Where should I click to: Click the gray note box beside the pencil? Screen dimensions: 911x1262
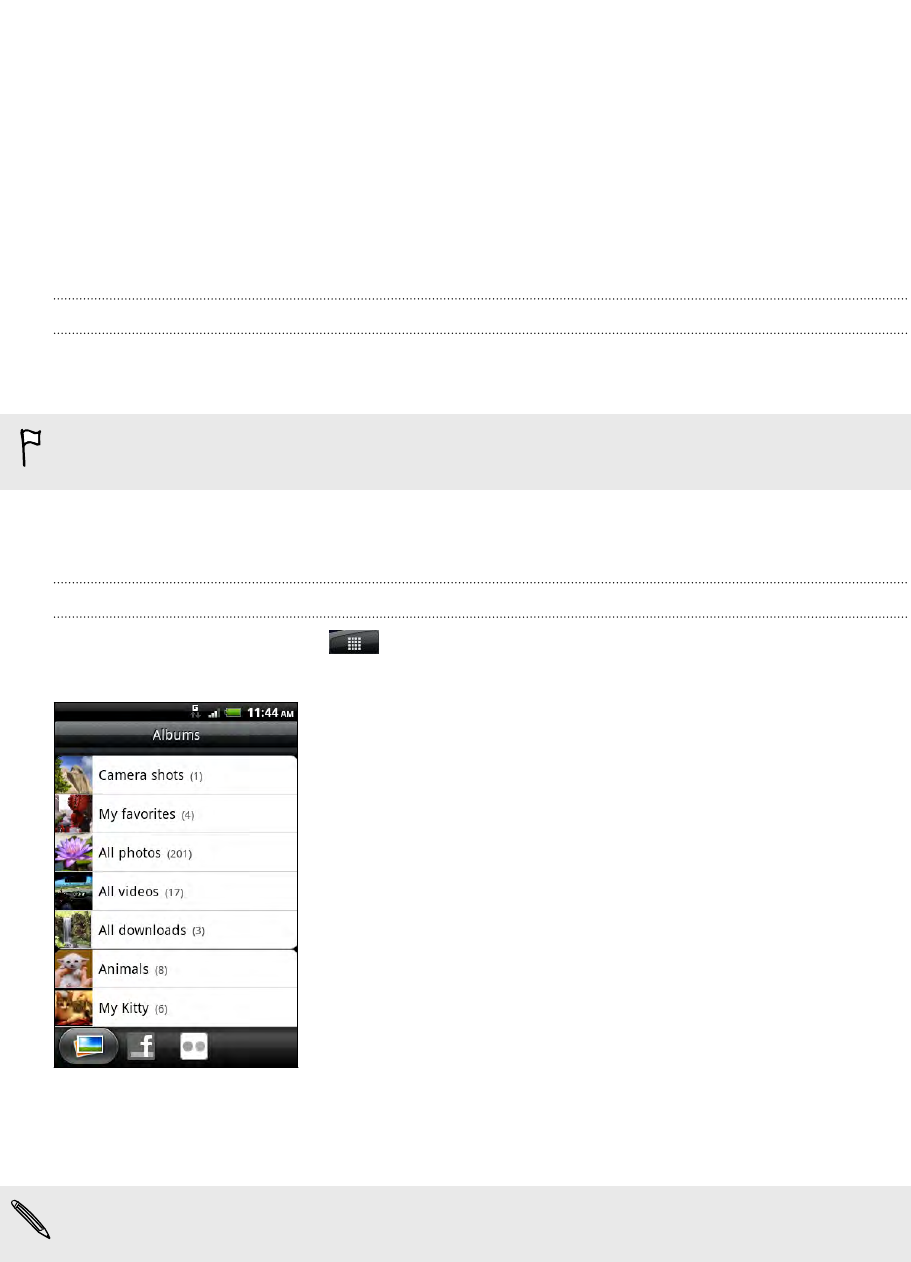[455, 1225]
